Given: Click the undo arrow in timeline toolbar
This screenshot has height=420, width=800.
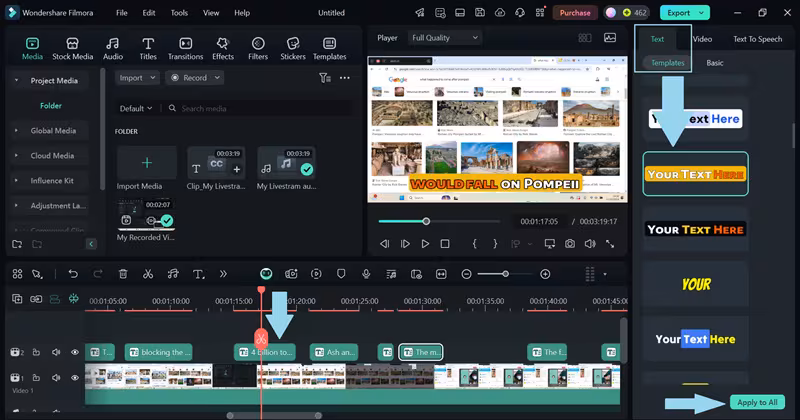Looking at the screenshot, I should (x=73, y=274).
